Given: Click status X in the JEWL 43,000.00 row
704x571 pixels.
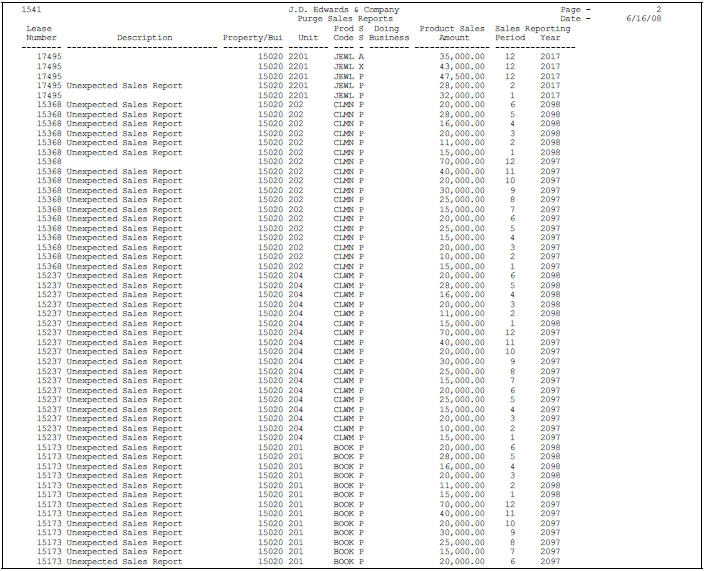Looking at the screenshot, I should coord(361,66).
